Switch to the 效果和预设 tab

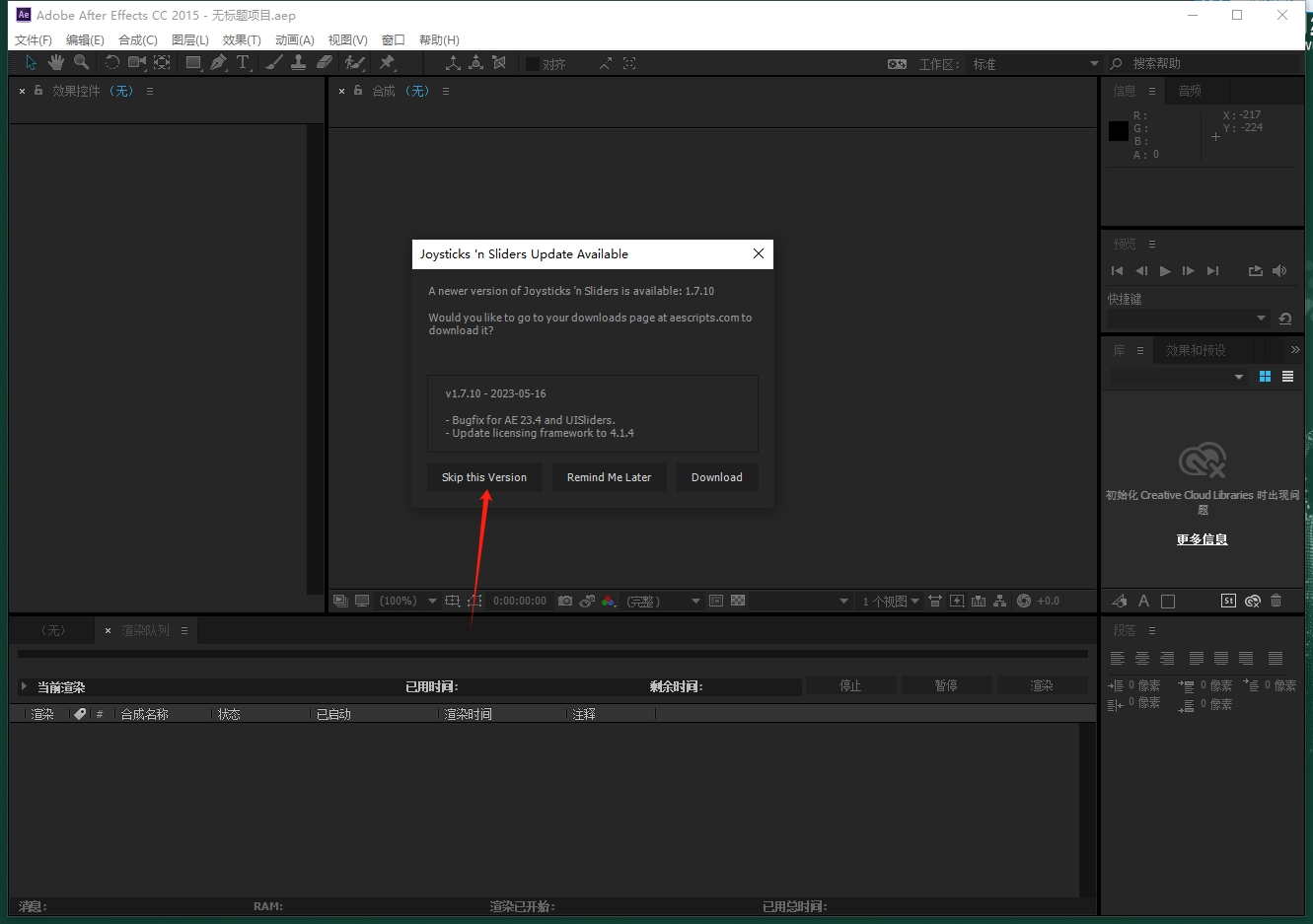pyautogui.click(x=1196, y=350)
